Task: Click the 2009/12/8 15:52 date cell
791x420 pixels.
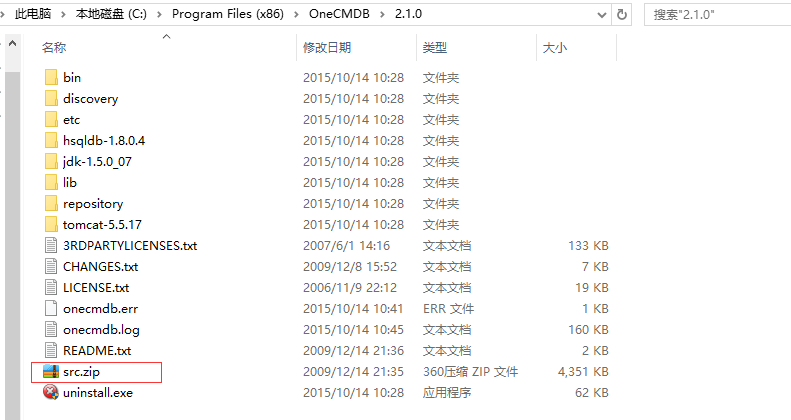Action: pyautogui.click(x=350, y=266)
